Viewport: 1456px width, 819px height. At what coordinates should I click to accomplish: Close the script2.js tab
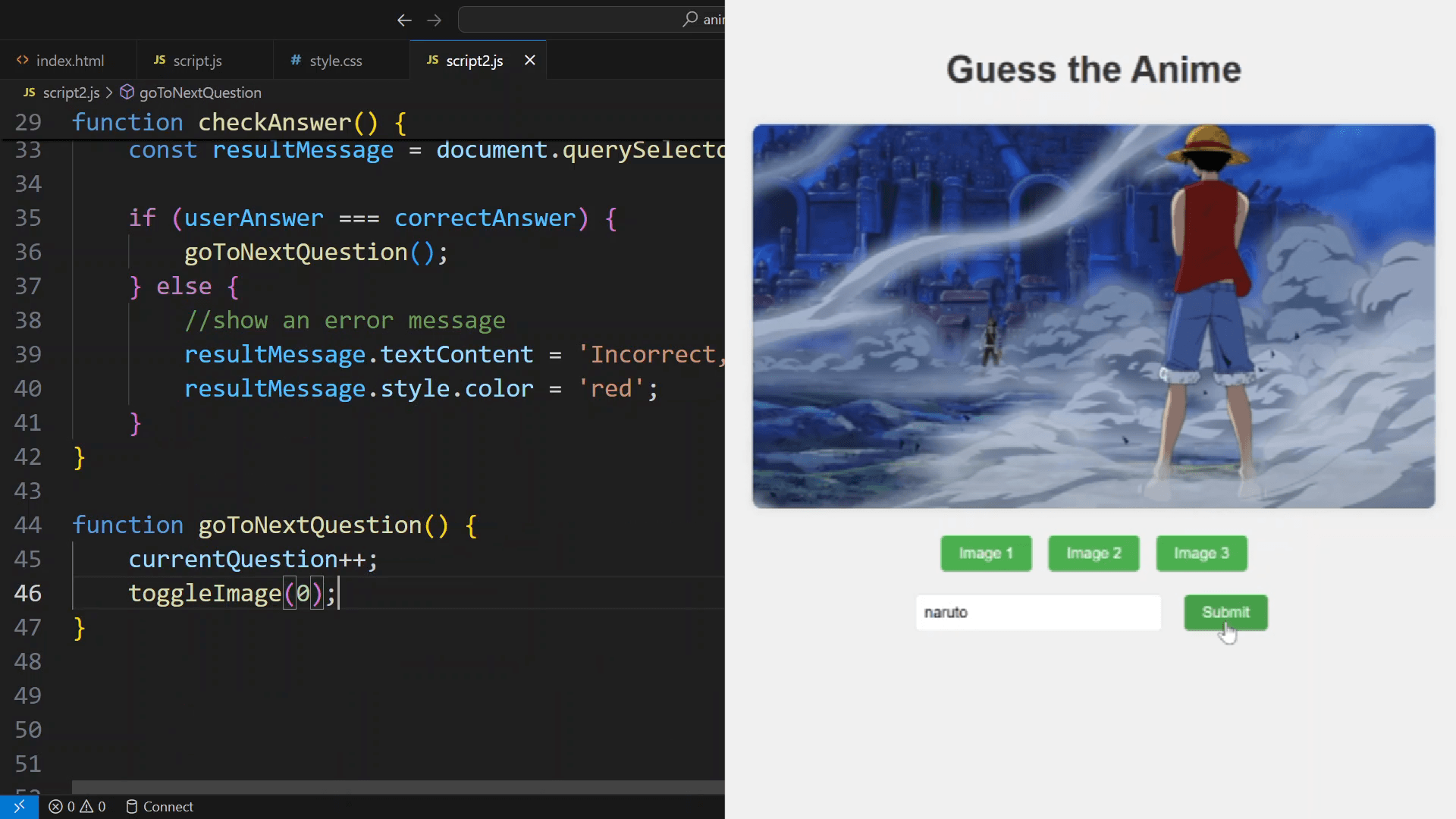[x=530, y=60]
